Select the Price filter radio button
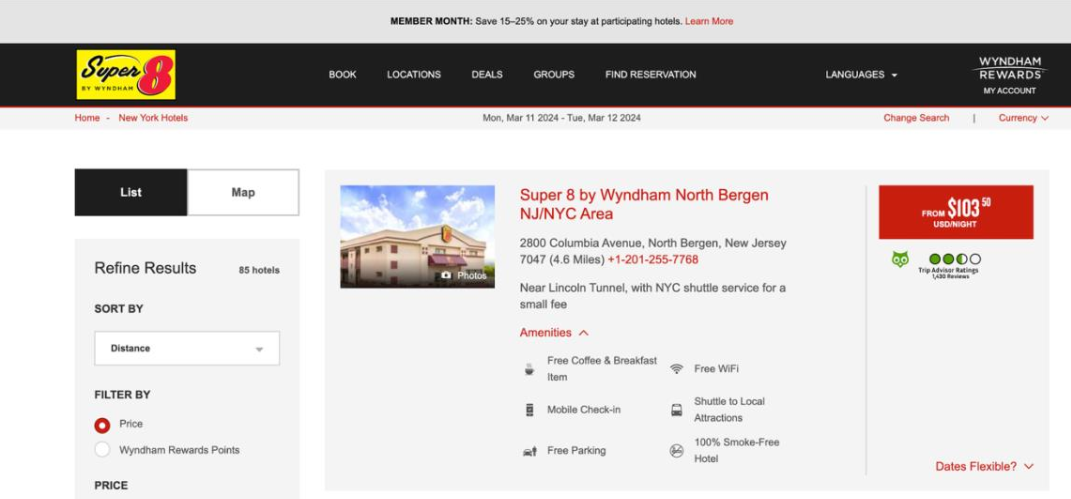This screenshot has width=1071, height=499. 102,425
